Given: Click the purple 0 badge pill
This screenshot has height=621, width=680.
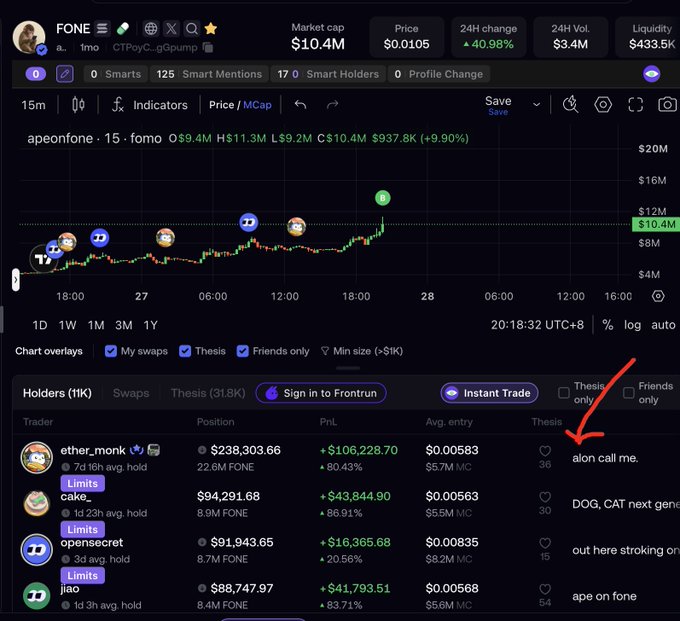Looking at the screenshot, I should pyautogui.click(x=36, y=74).
